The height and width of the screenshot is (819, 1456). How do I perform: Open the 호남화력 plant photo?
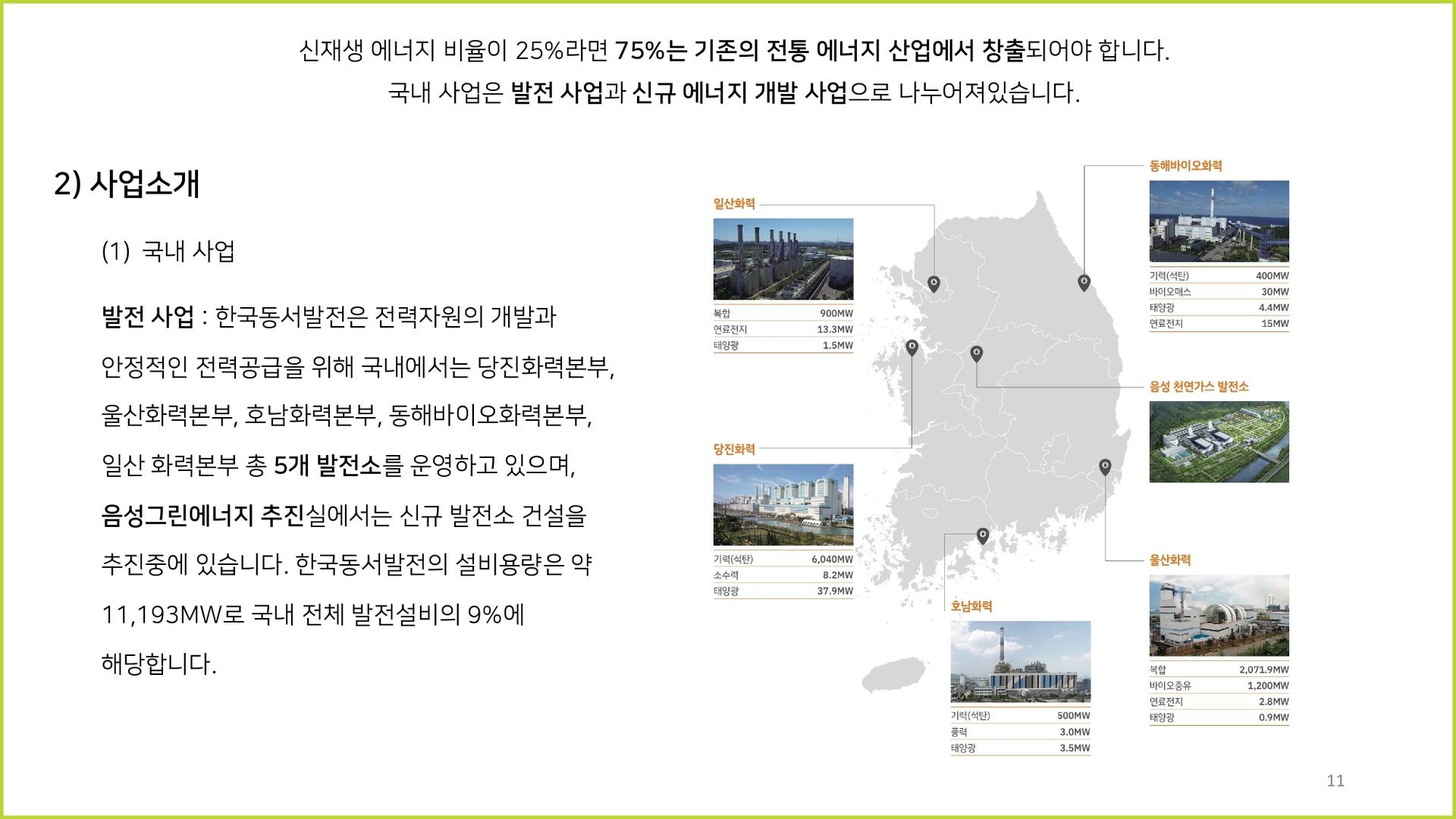tap(1021, 662)
